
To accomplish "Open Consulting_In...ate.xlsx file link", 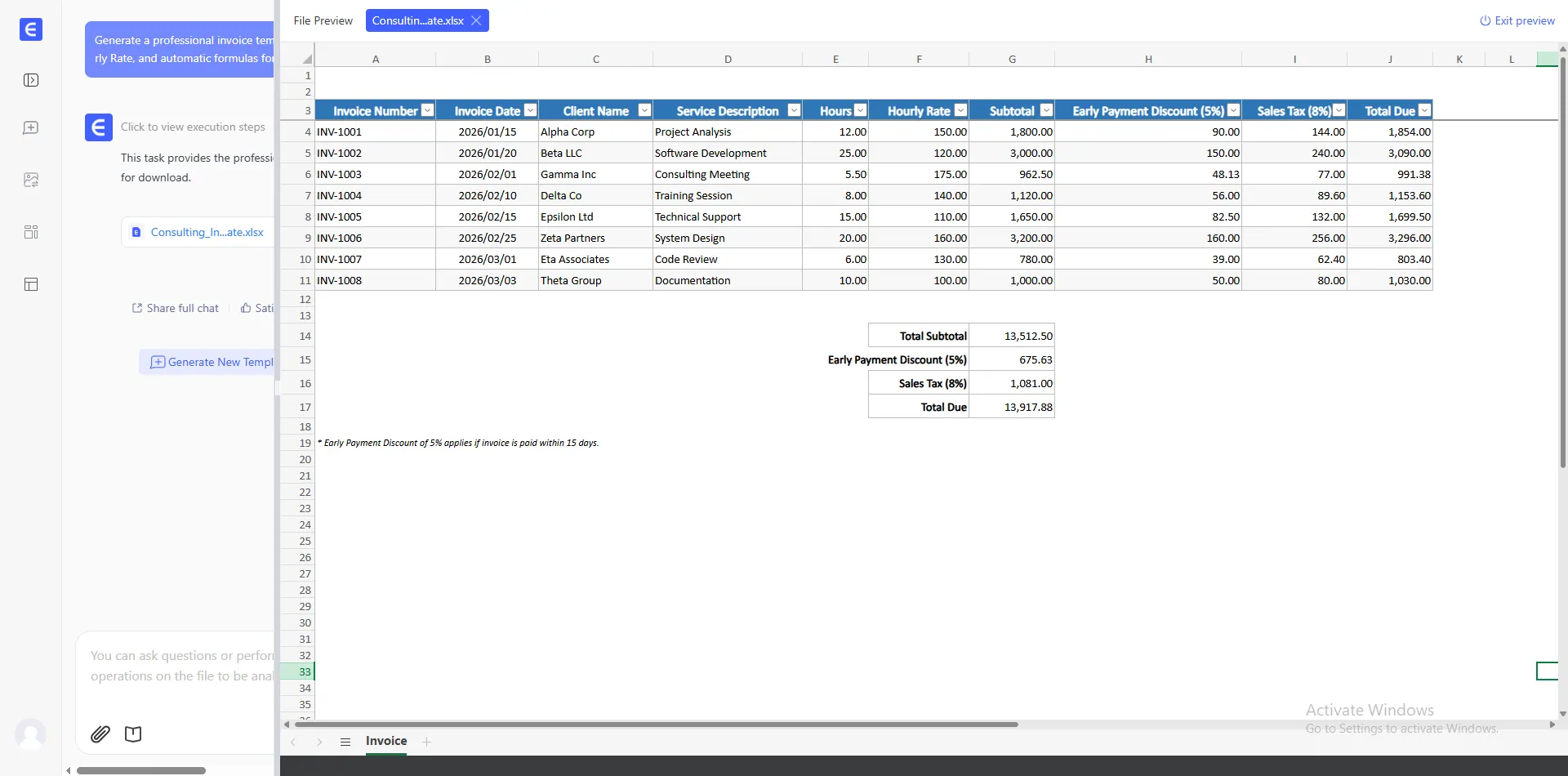I will pos(207,232).
